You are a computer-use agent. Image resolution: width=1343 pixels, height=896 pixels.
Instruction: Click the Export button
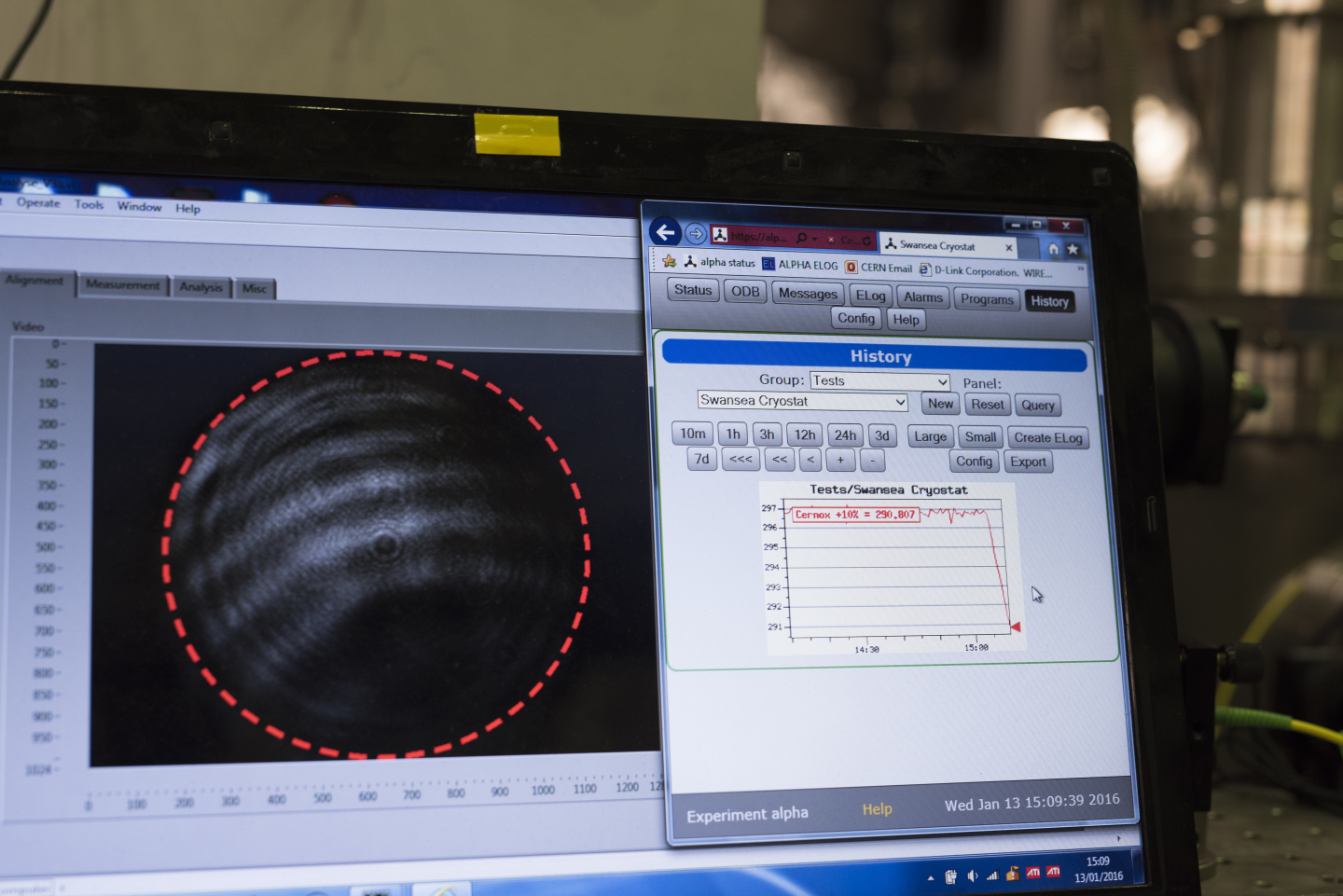click(1028, 462)
